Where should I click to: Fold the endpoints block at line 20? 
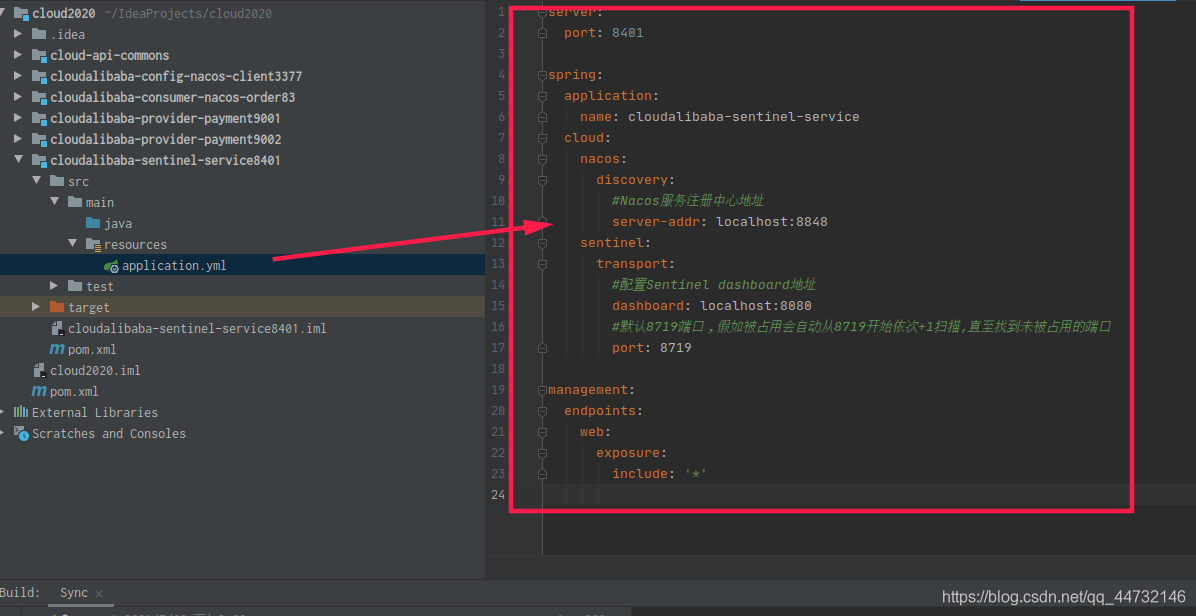click(542, 410)
